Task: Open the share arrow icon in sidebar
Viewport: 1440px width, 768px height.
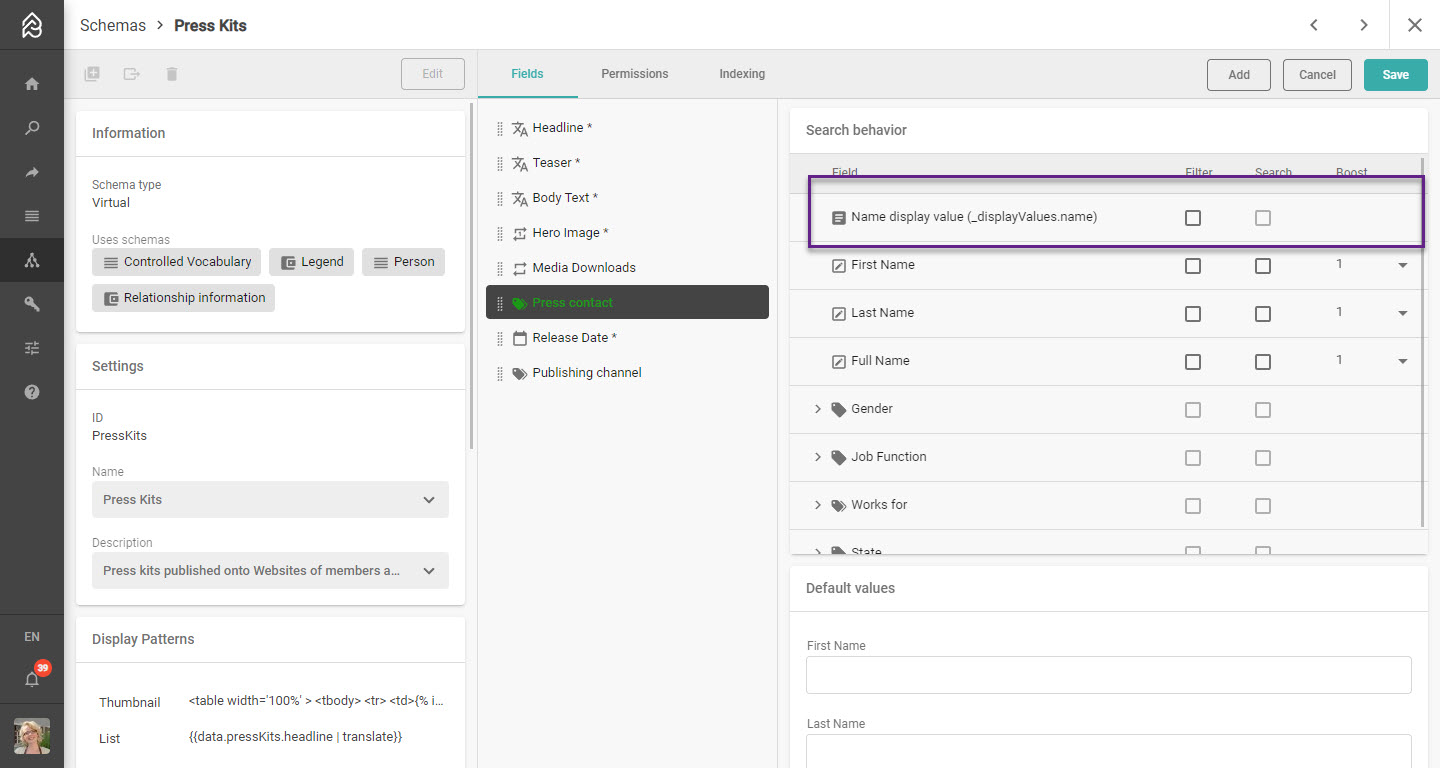Action: click(32, 172)
